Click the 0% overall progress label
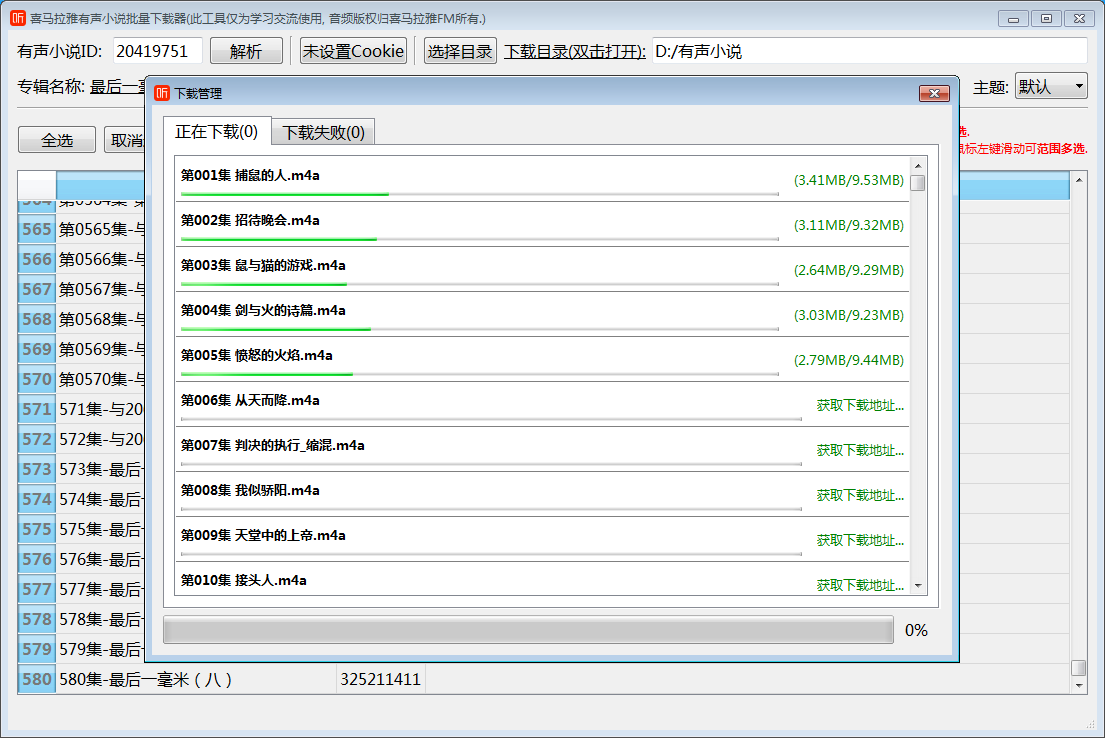 click(916, 630)
